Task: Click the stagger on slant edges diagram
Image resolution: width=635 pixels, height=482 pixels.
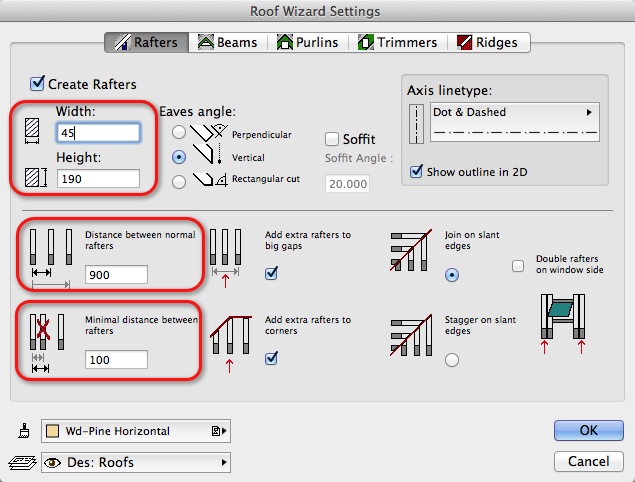Action: tap(411, 335)
